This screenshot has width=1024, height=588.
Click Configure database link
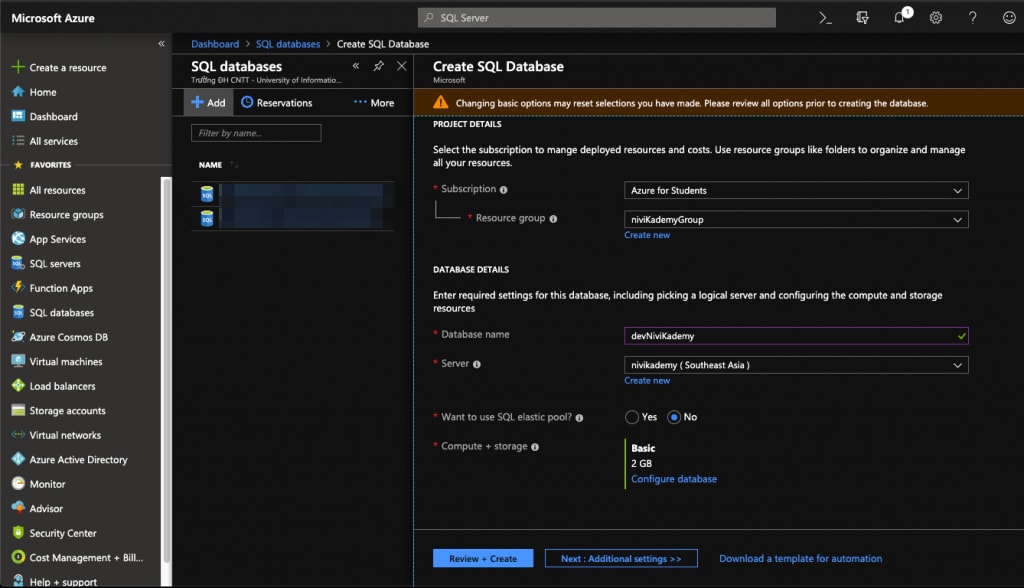(674, 479)
